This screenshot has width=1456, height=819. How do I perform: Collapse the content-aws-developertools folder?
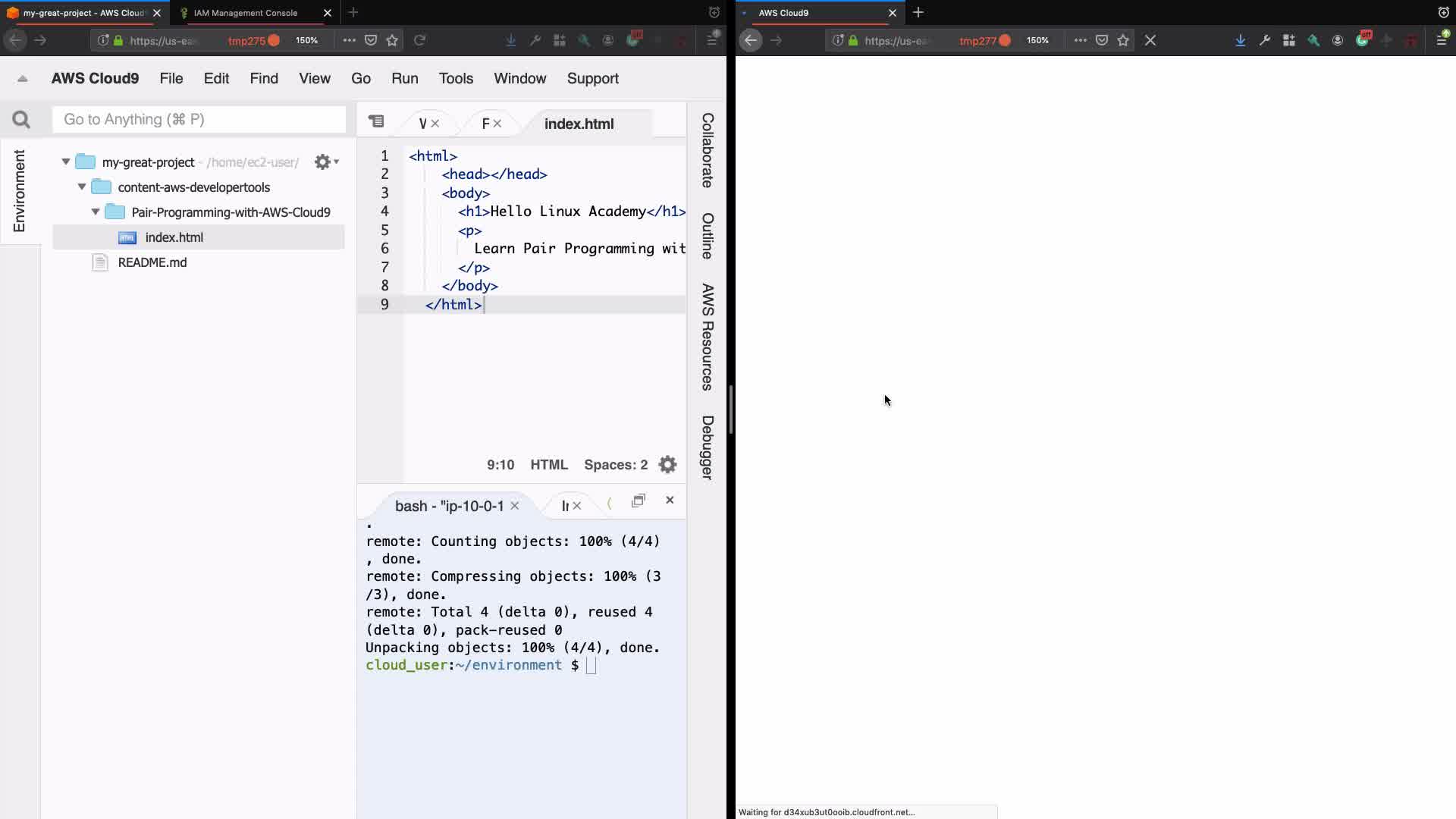(82, 187)
